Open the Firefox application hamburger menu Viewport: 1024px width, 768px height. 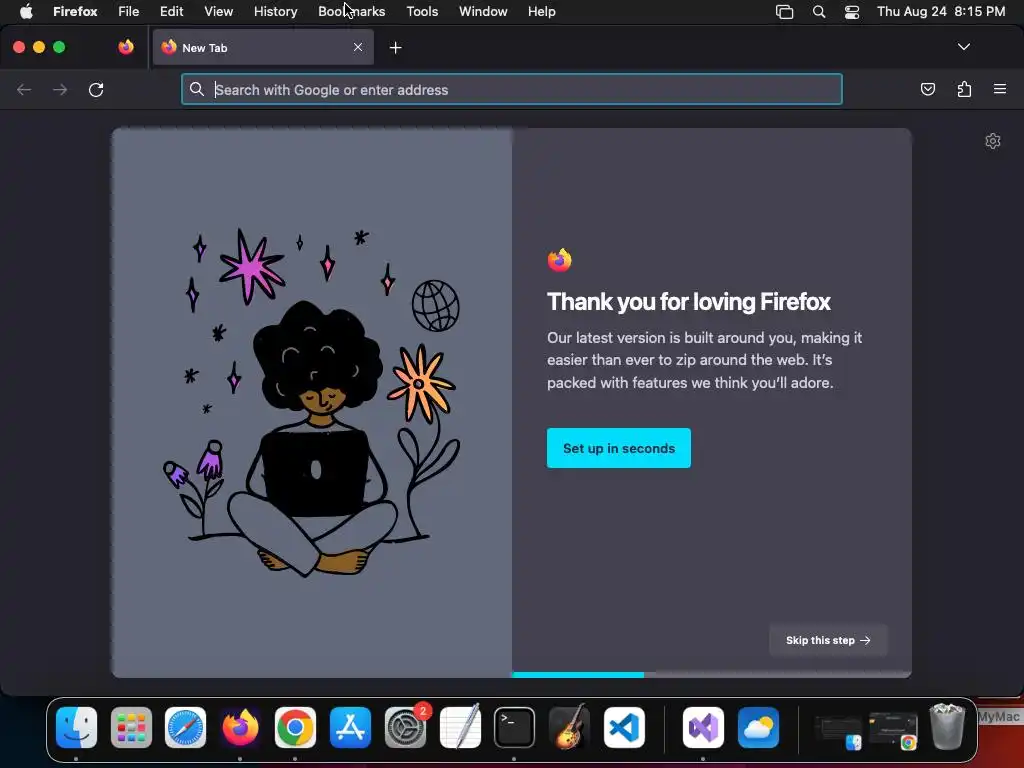[x=1000, y=89]
